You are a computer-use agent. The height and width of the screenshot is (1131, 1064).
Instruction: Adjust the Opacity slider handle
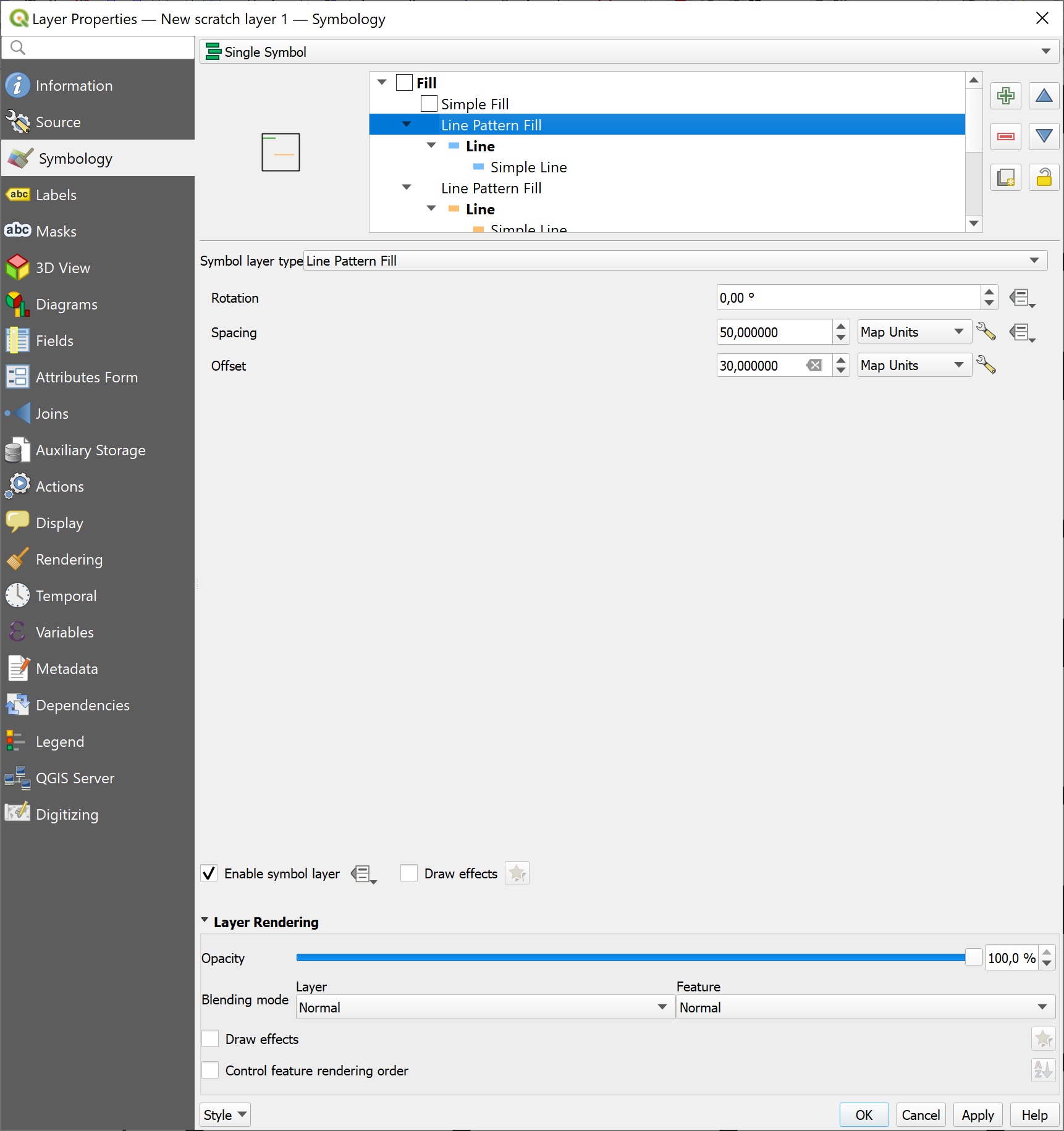(x=973, y=957)
